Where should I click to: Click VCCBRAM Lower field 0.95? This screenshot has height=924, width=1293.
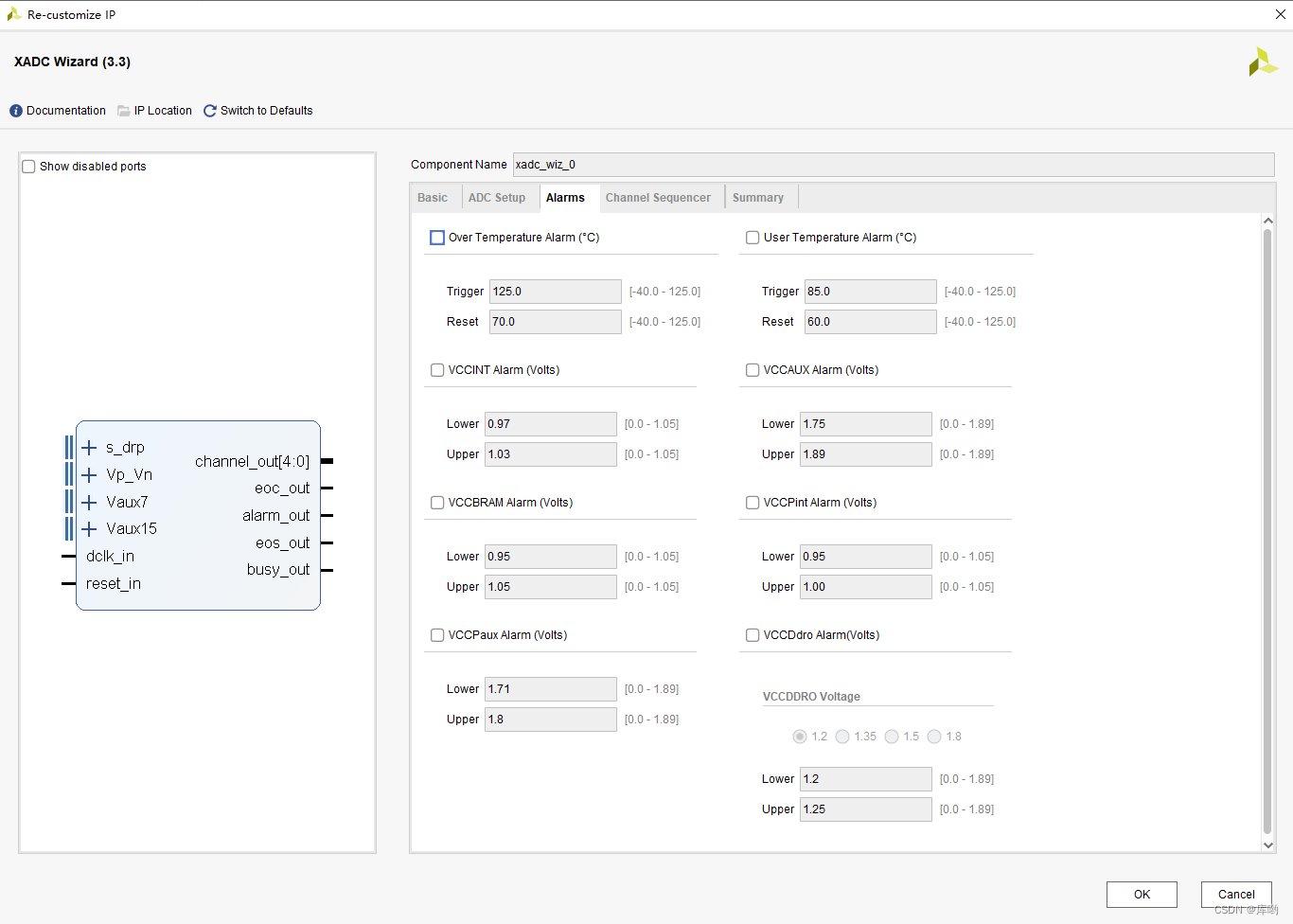click(551, 557)
